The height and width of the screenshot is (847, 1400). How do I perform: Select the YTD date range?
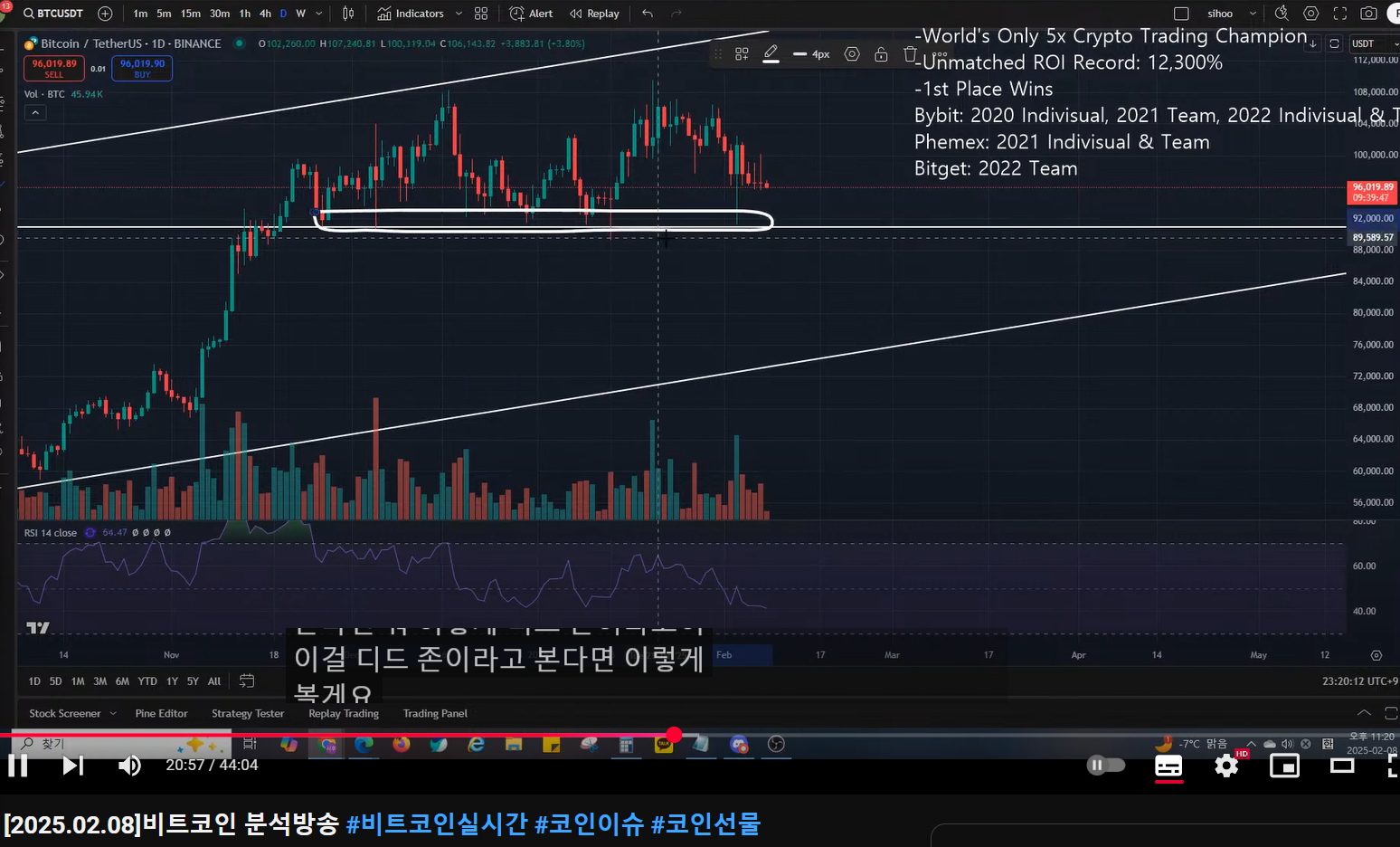click(x=147, y=681)
